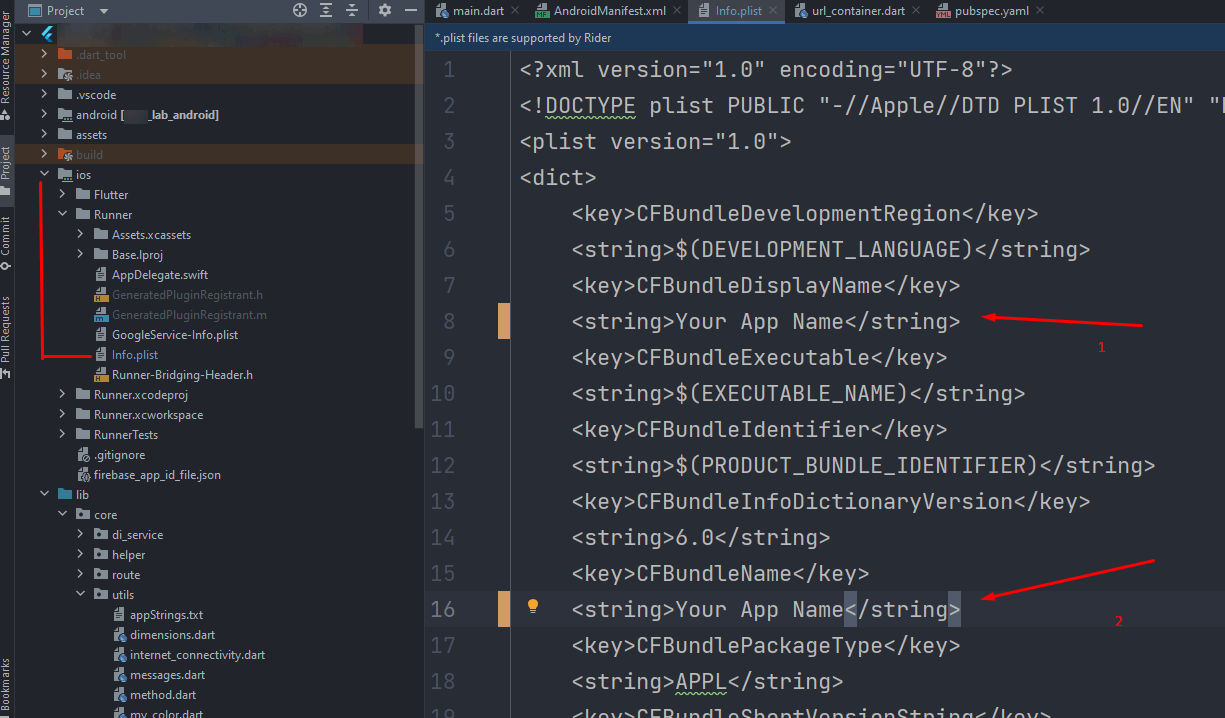Select AppDelegate.swift in the project tree
Image resolution: width=1225 pixels, height=718 pixels.
coord(159,275)
